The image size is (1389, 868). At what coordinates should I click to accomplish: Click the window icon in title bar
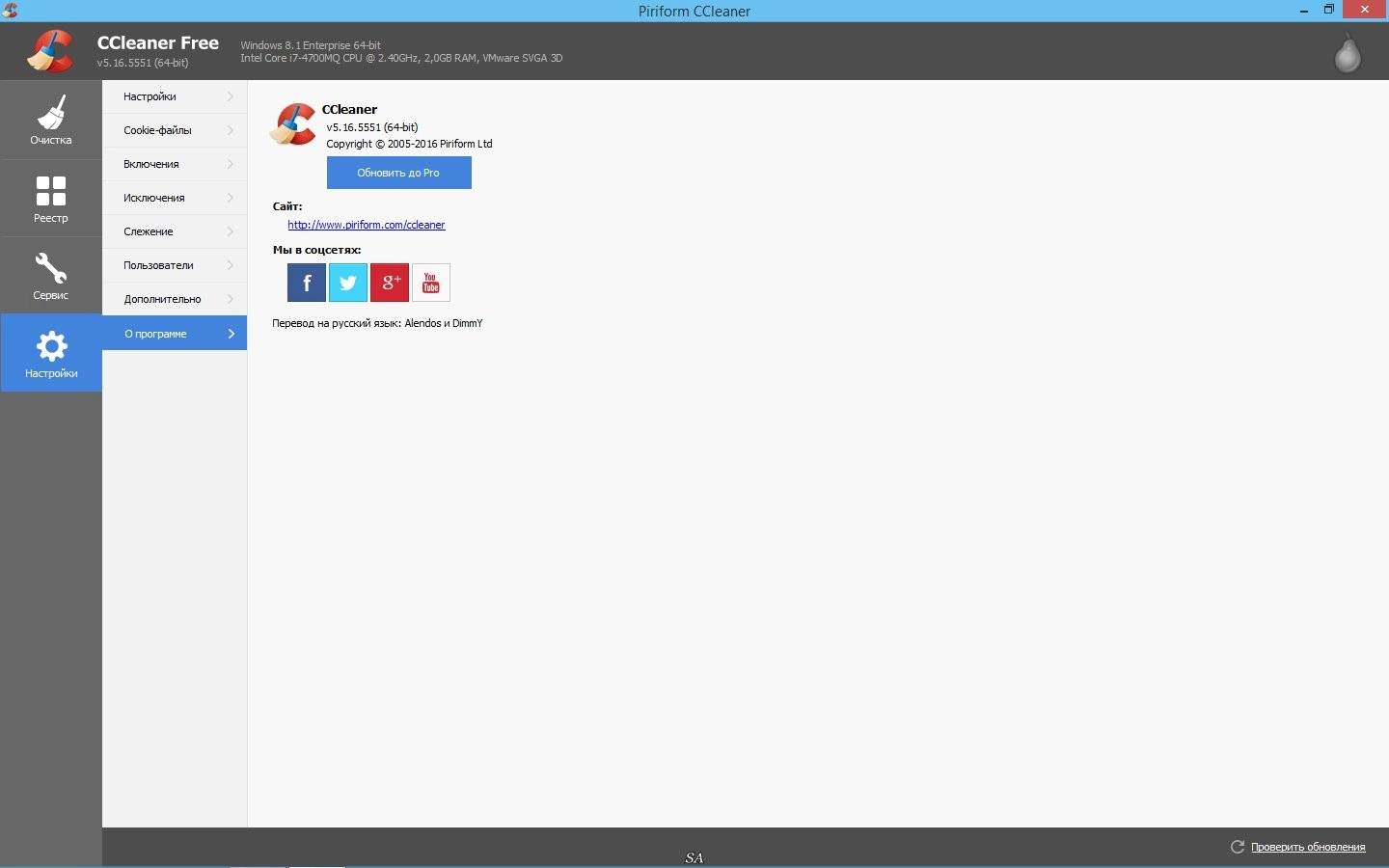(x=10, y=11)
